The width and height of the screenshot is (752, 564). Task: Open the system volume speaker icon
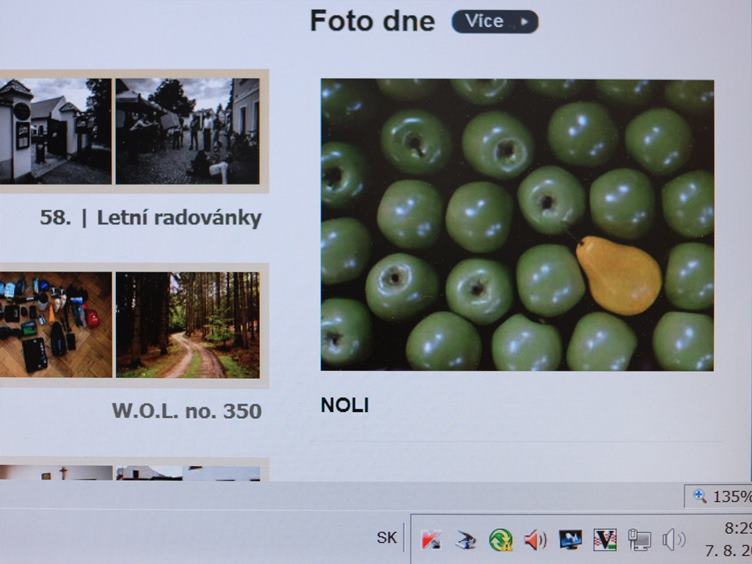[x=674, y=540]
